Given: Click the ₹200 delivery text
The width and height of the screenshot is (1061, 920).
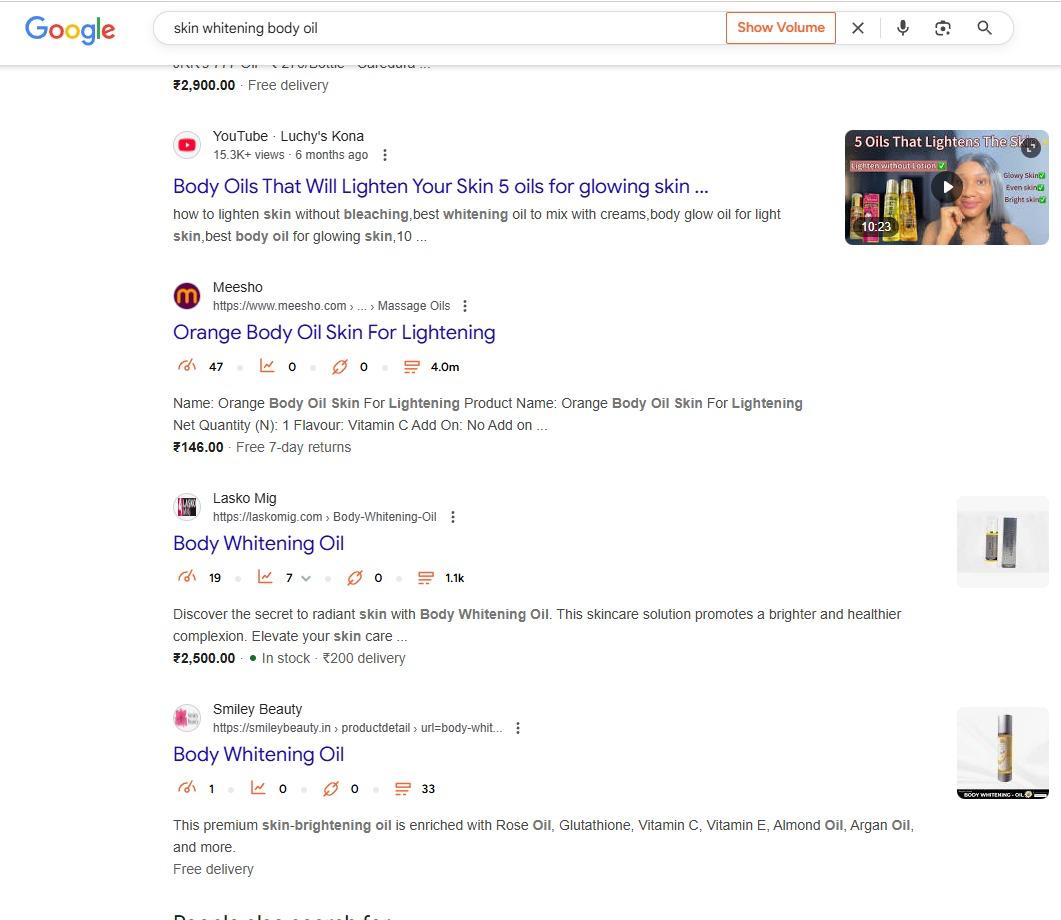Looking at the screenshot, I should pos(364,658).
